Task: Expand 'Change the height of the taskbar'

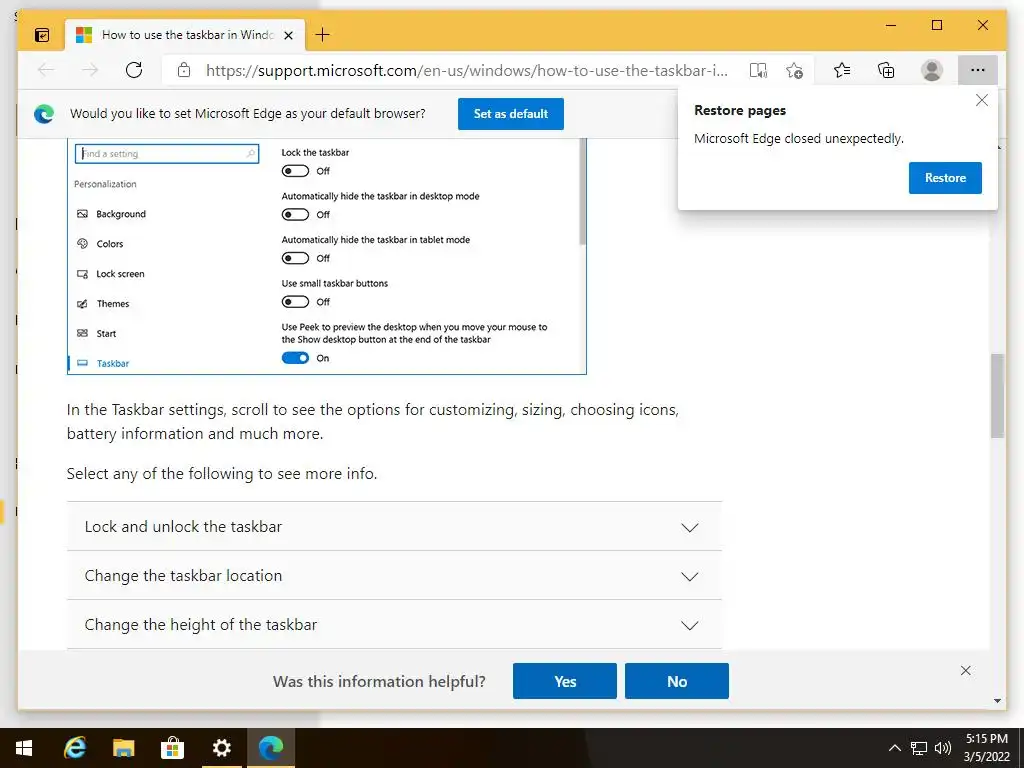Action: [x=394, y=624]
